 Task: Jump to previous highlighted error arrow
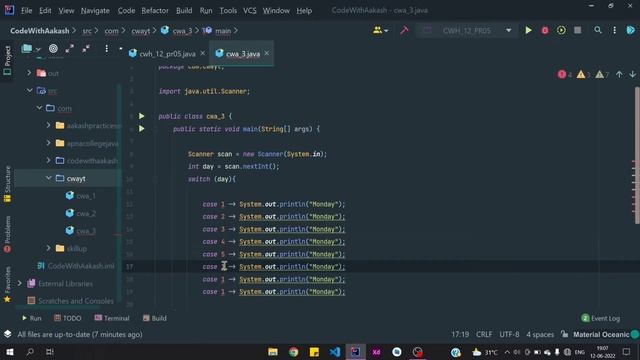coord(619,74)
